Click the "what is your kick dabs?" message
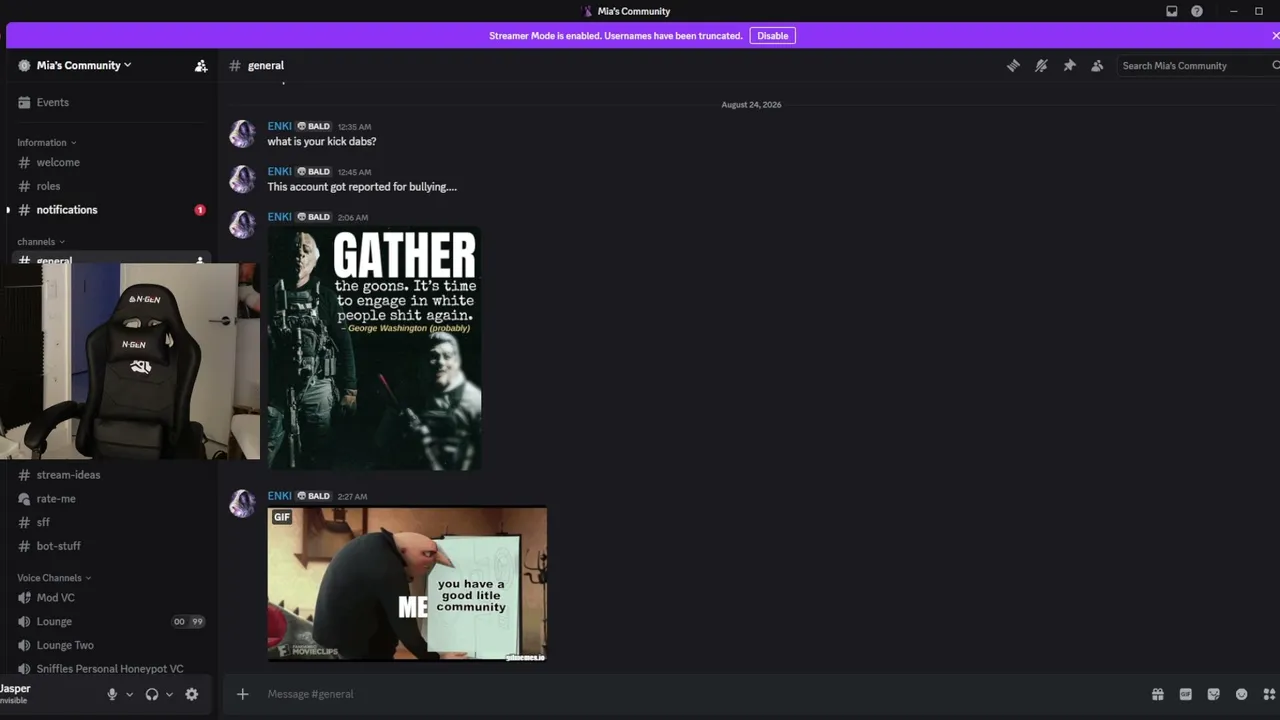 coord(322,142)
